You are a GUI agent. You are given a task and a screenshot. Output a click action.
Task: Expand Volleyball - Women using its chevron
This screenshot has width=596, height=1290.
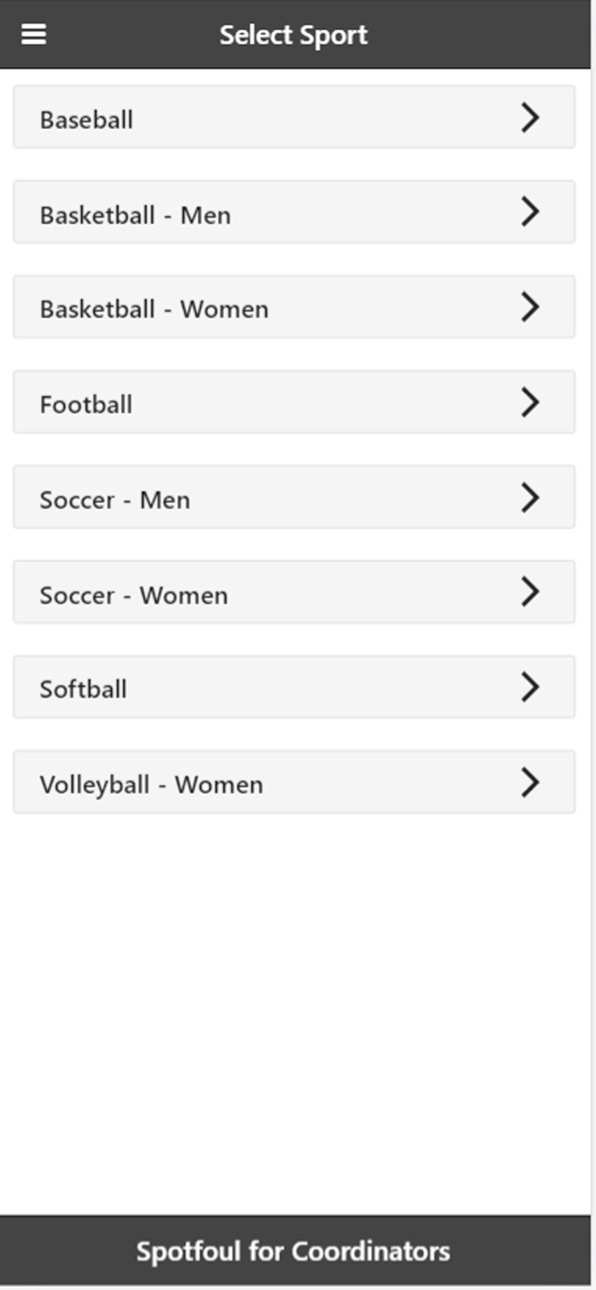tap(530, 782)
